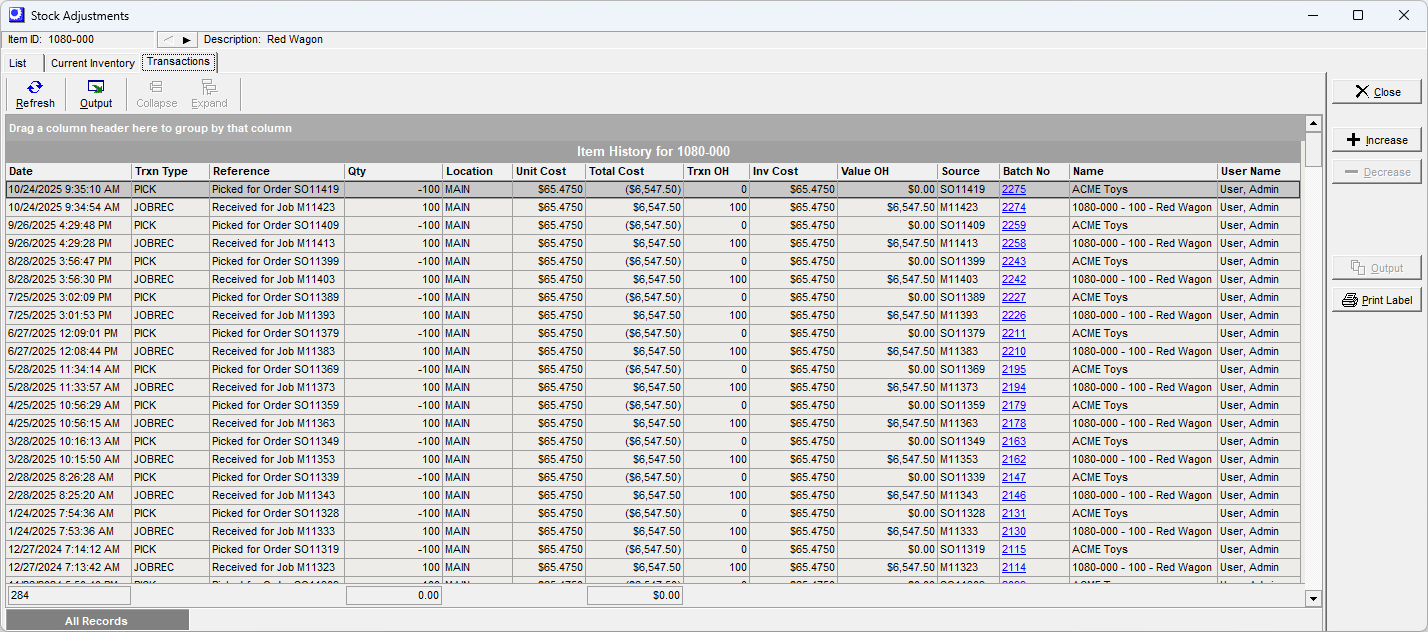The width and height of the screenshot is (1428, 632).
Task: Open the List tab
Action: (18, 62)
